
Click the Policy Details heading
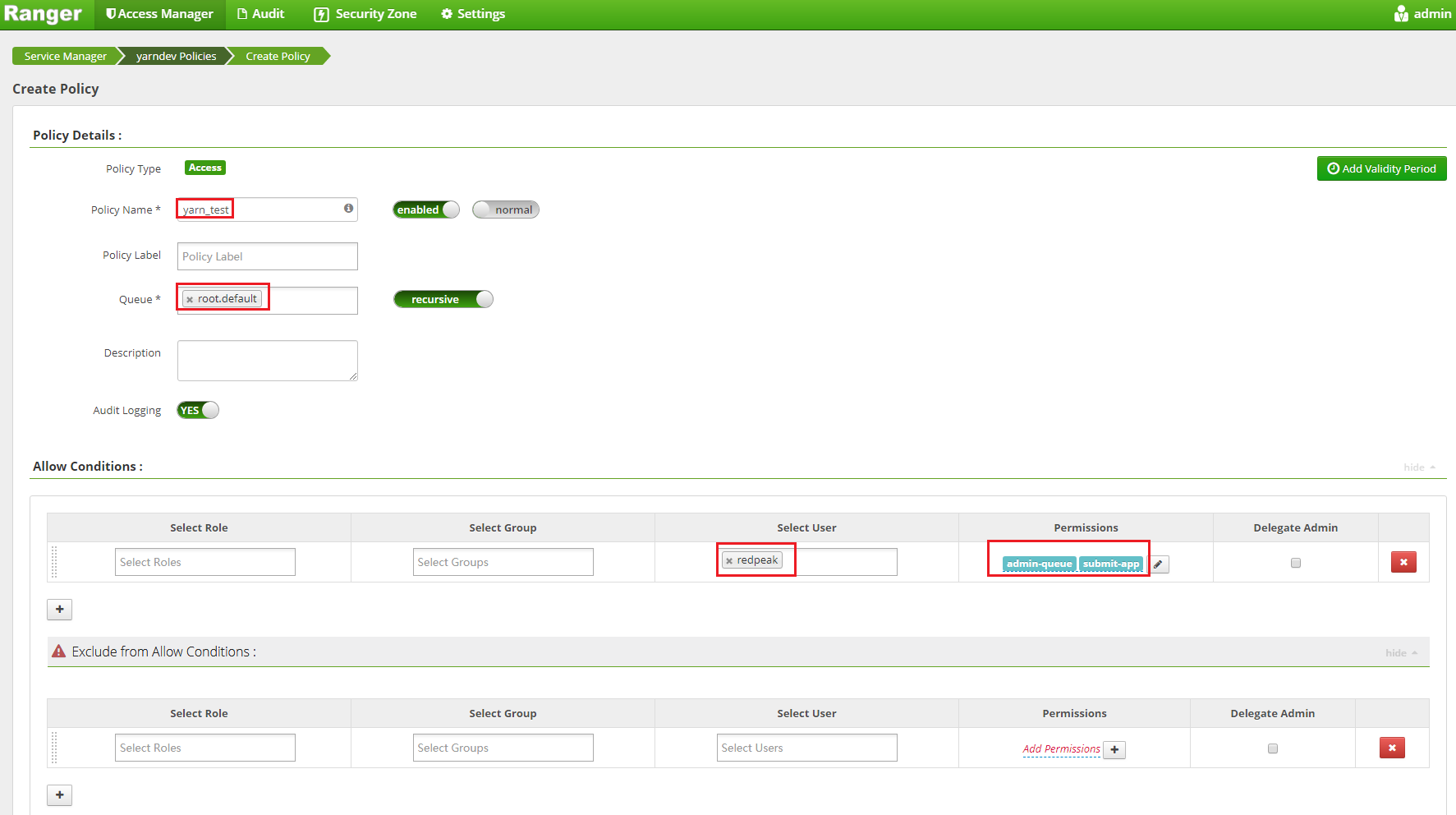77,136
